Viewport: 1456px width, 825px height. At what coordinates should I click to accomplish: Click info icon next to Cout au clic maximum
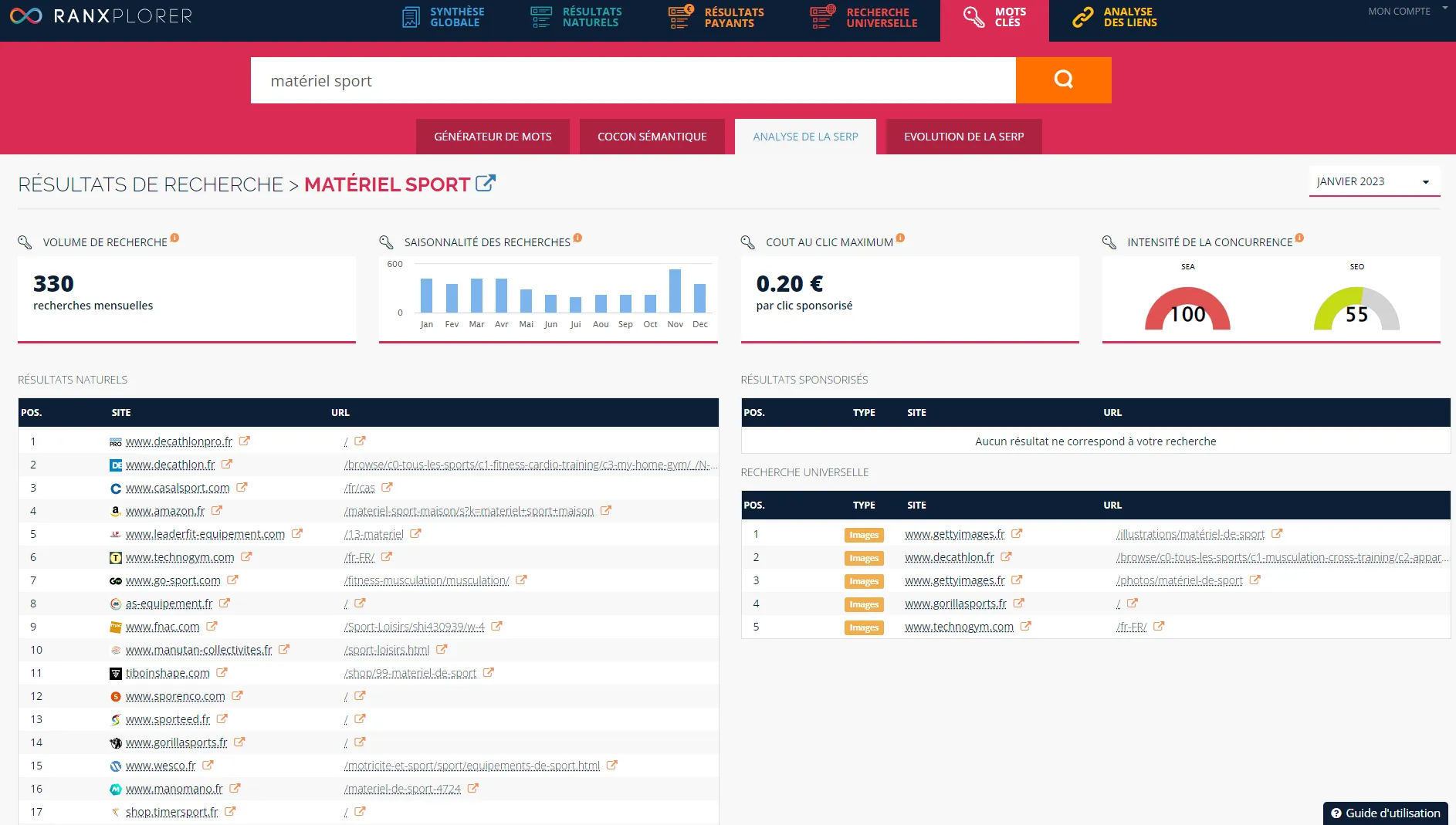point(900,238)
